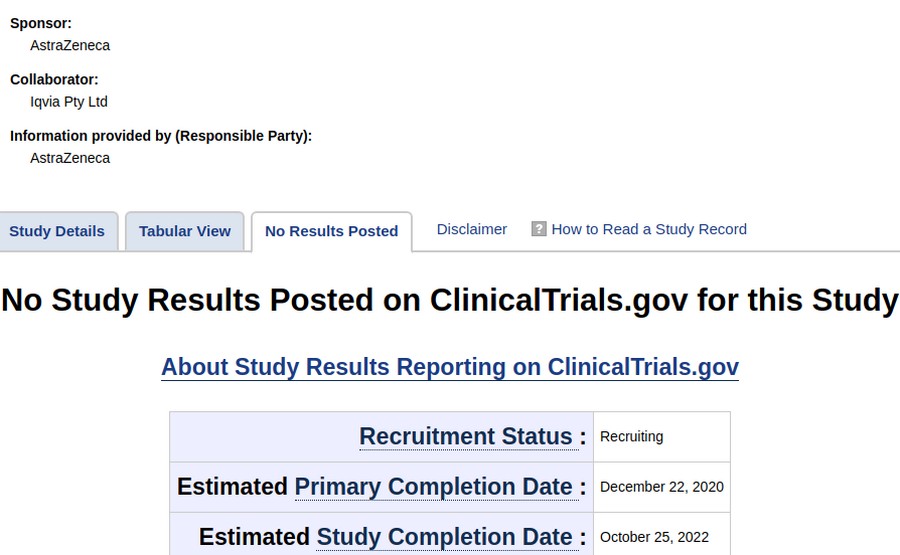Open the Disclaimer link
This screenshot has width=900, height=555.
[472, 229]
